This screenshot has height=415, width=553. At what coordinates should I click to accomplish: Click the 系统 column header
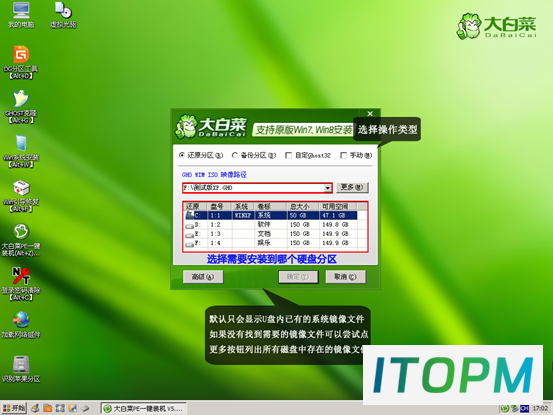243,206
